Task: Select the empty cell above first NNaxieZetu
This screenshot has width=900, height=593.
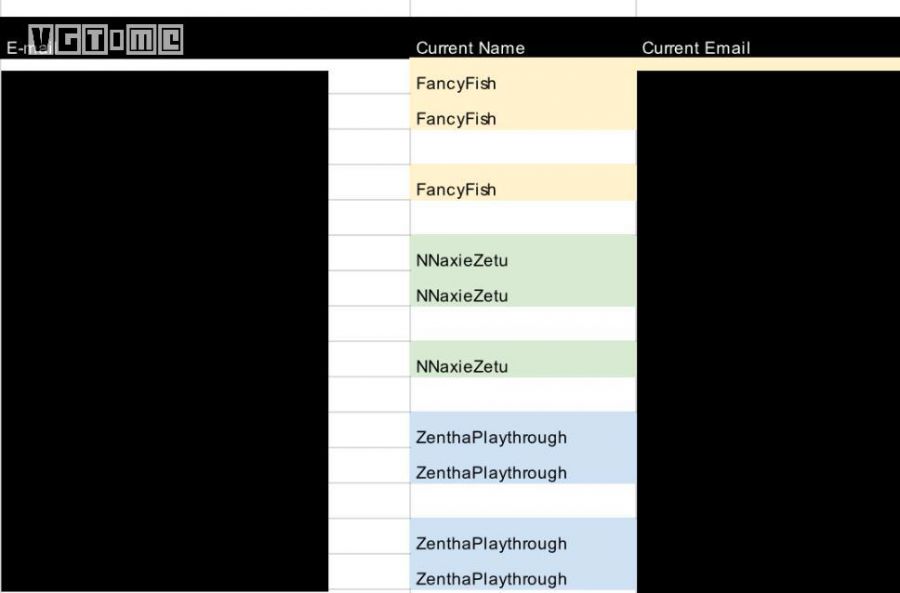Action: (x=522, y=218)
